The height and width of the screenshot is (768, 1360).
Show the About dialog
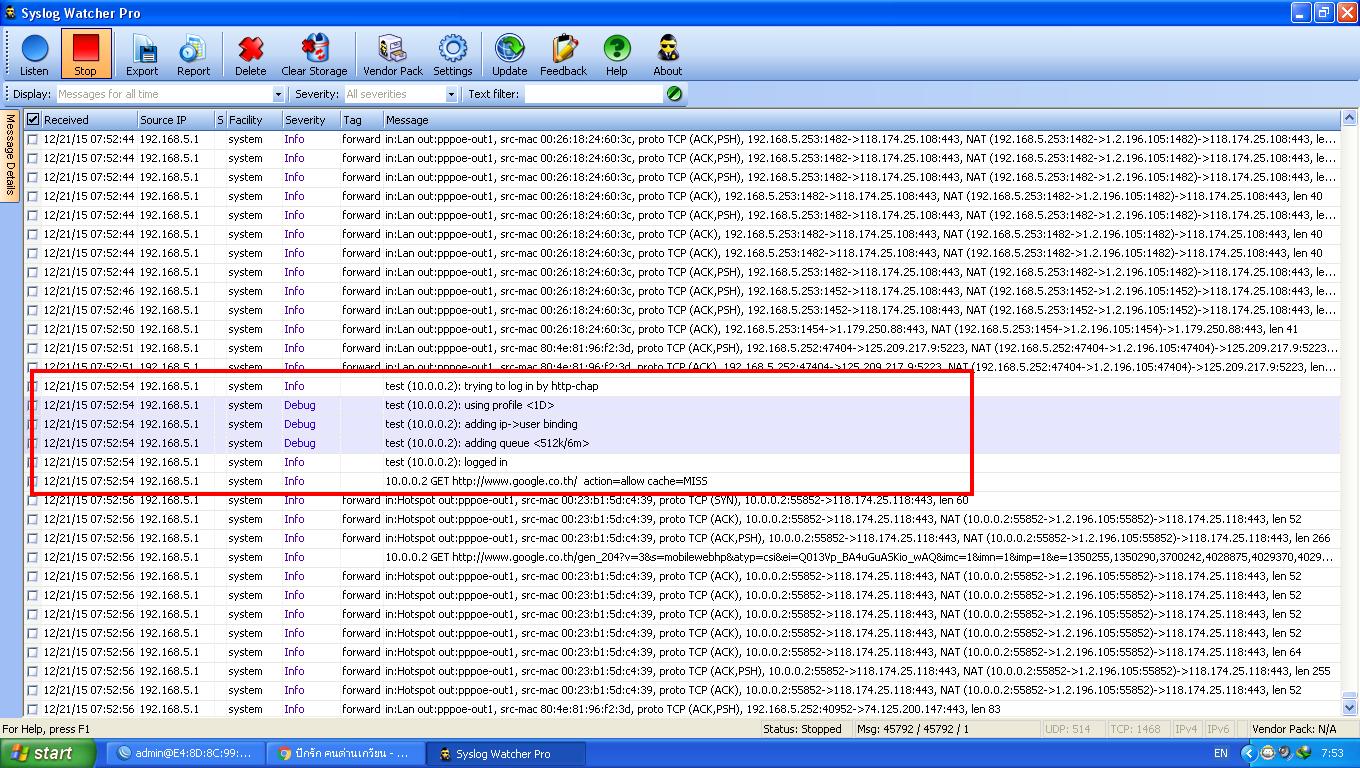(668, 54)
